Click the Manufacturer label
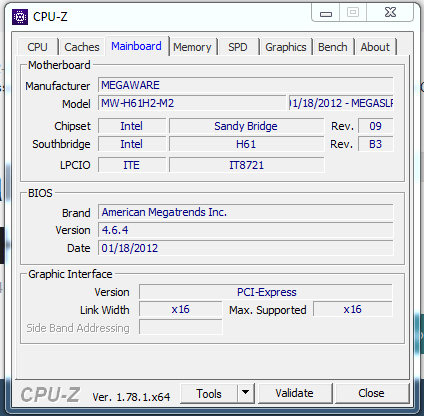Viewport: 424px width, 416px height. [58, 86]
